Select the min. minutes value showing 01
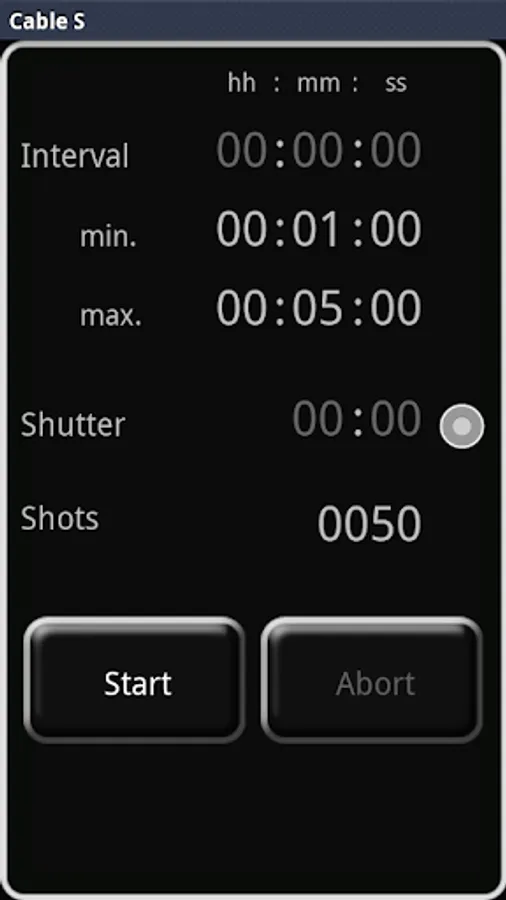Image resolution: width=506 pixels, height=900 pixels. tap(318, 228)
